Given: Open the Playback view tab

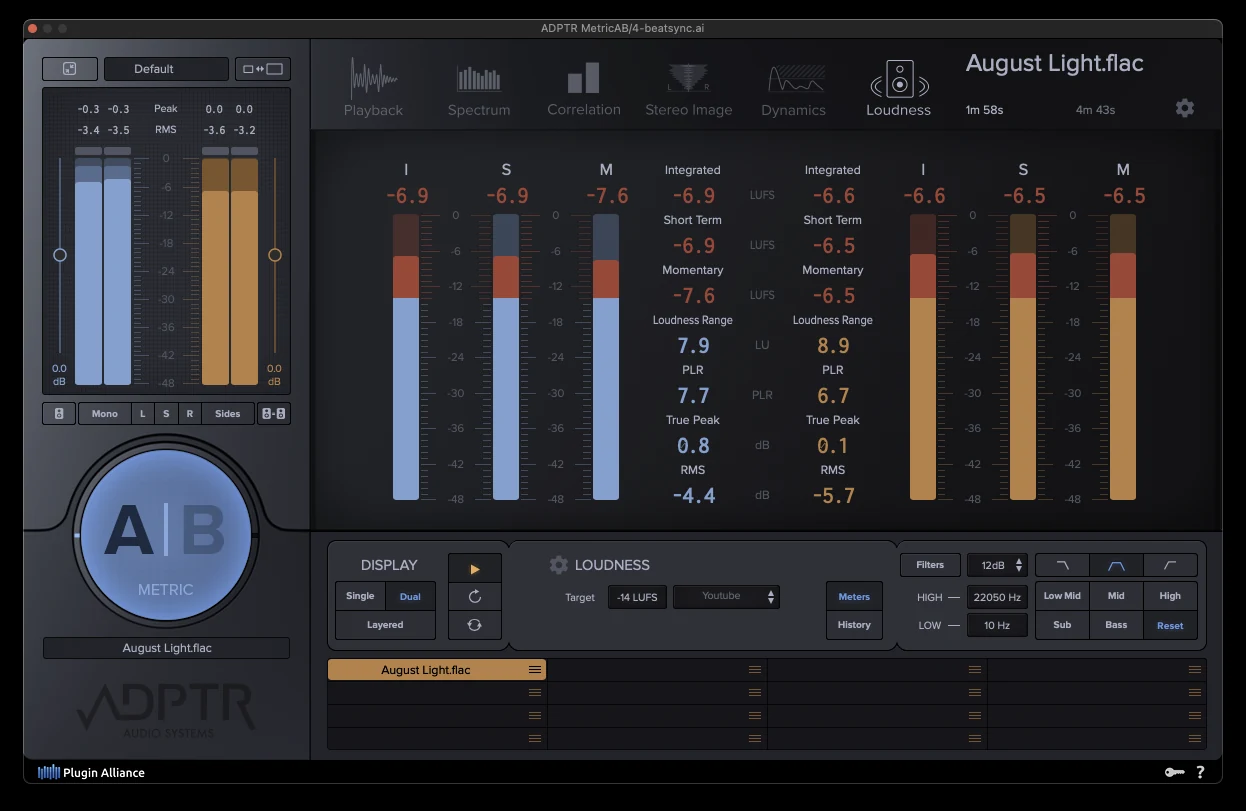Looking at the screenshot, I should tap(373, 89).
